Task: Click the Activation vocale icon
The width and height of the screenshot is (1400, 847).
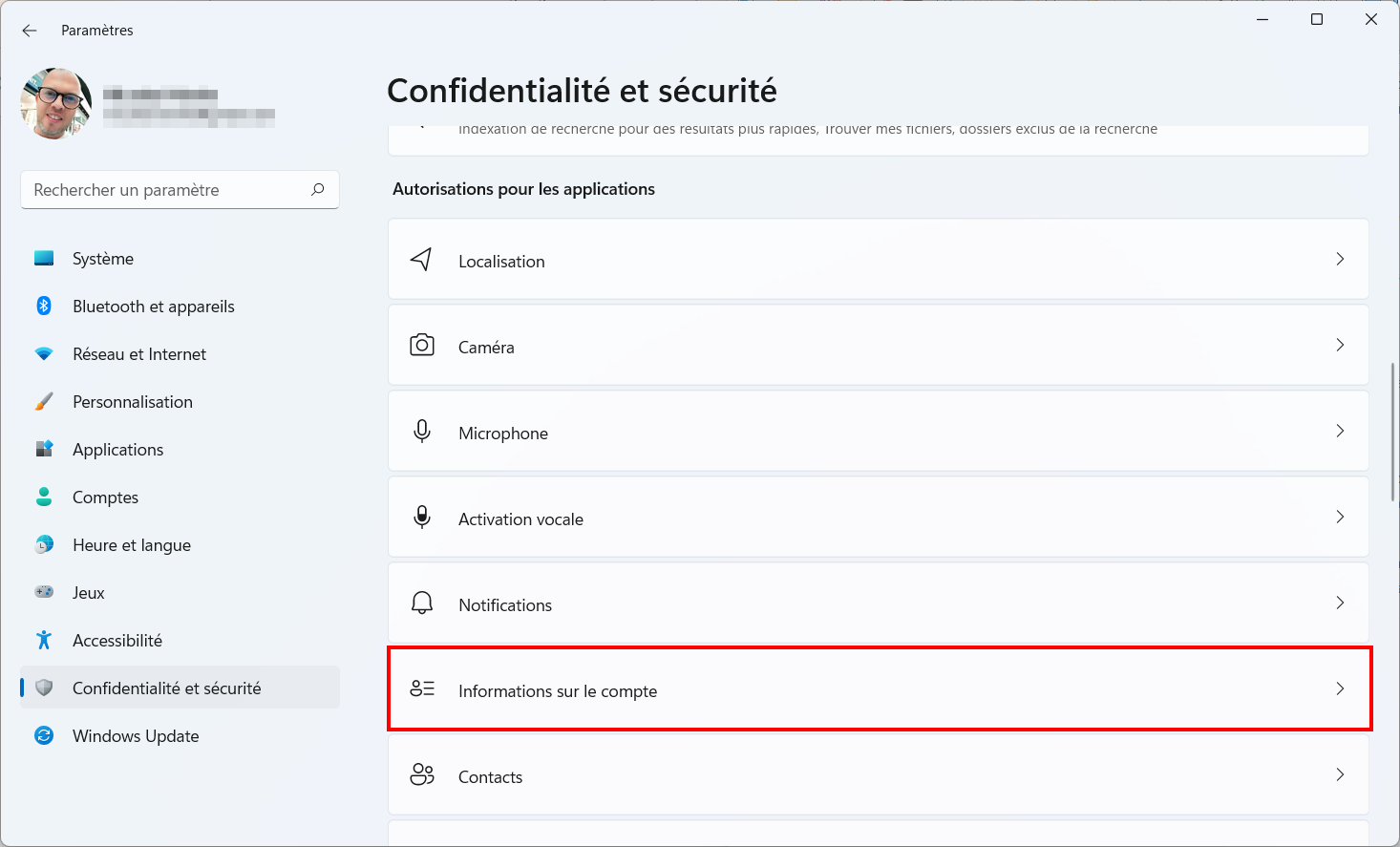Action: click(421, 518)
